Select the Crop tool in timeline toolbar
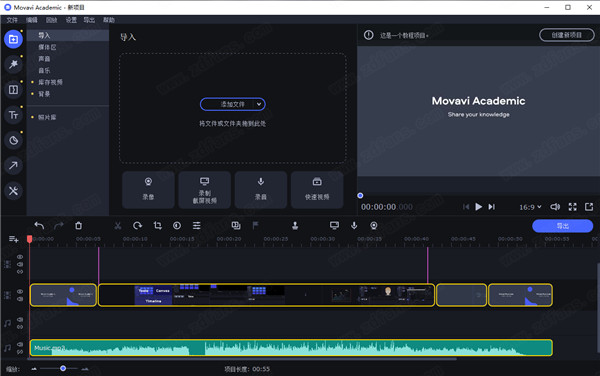This screenshot has width=600, height=376. [157, 226]
